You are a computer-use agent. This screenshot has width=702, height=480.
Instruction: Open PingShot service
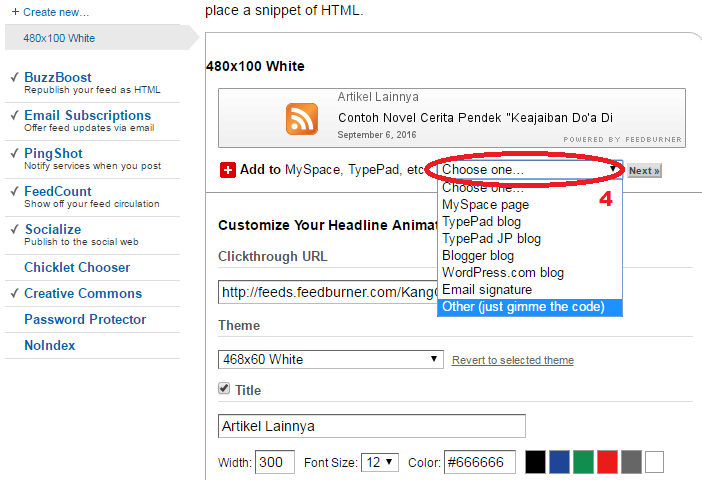53,154
